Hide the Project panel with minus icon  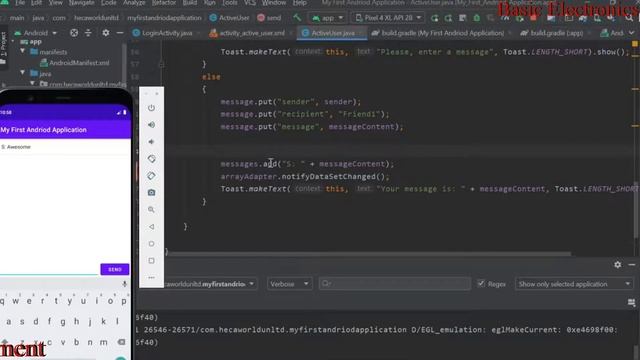click(x=120, y=33)
